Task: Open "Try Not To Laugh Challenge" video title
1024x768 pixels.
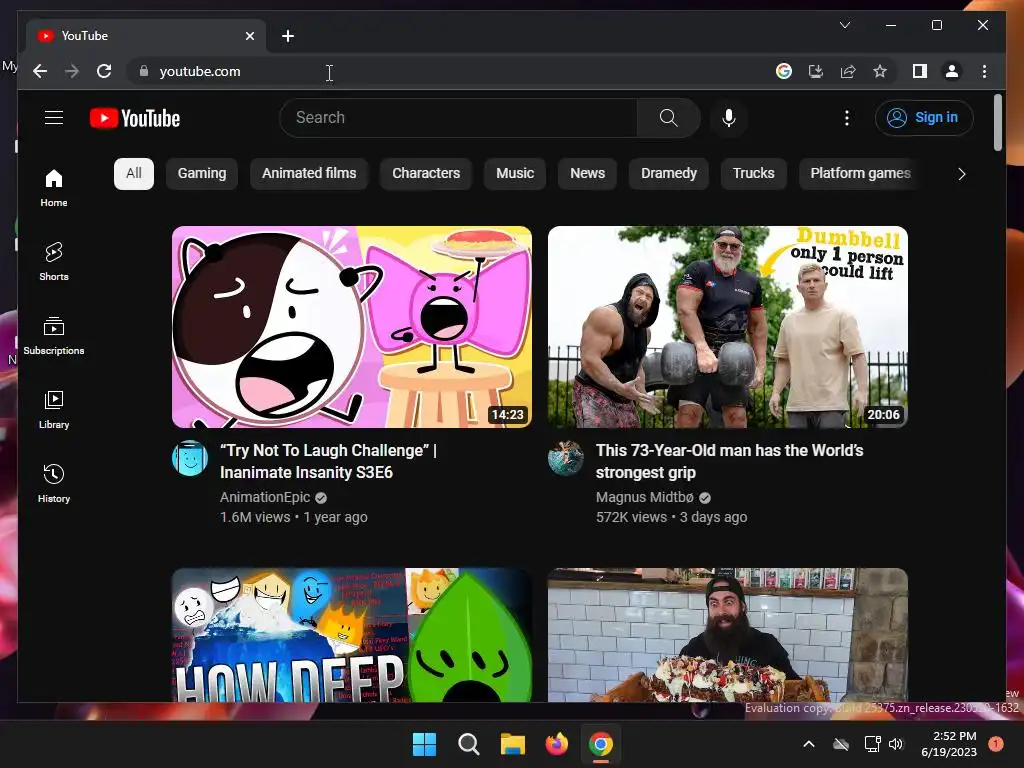Action: [x=328, y=461]
